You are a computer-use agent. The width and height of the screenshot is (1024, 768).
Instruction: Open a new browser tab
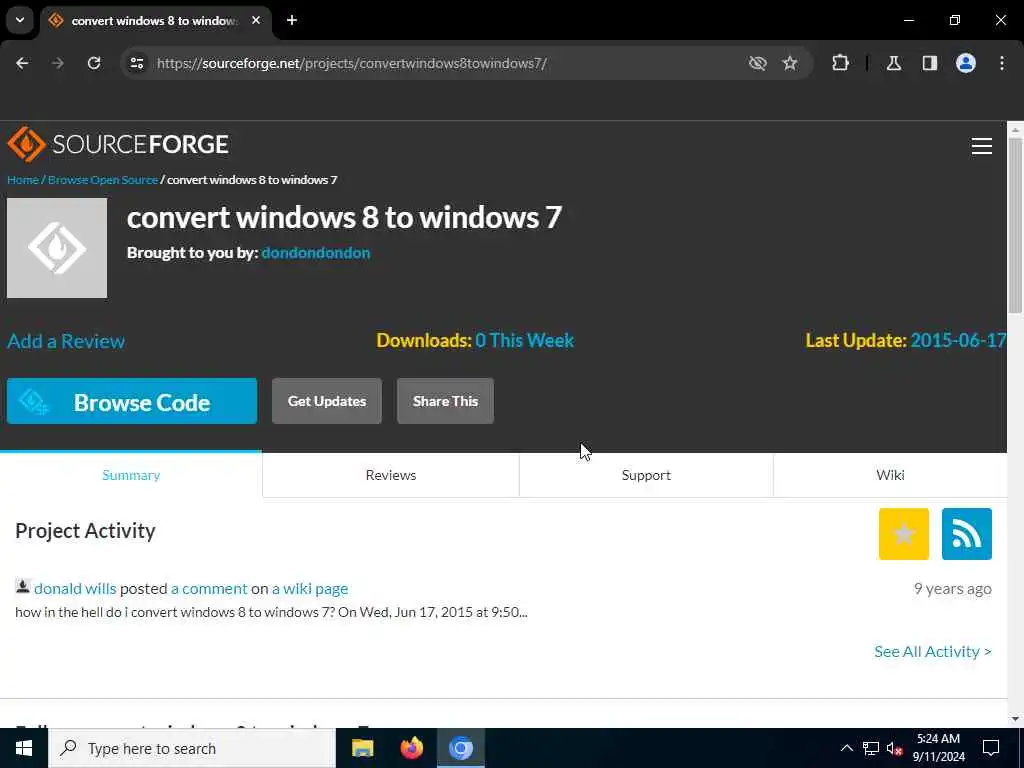click(292, 20)
